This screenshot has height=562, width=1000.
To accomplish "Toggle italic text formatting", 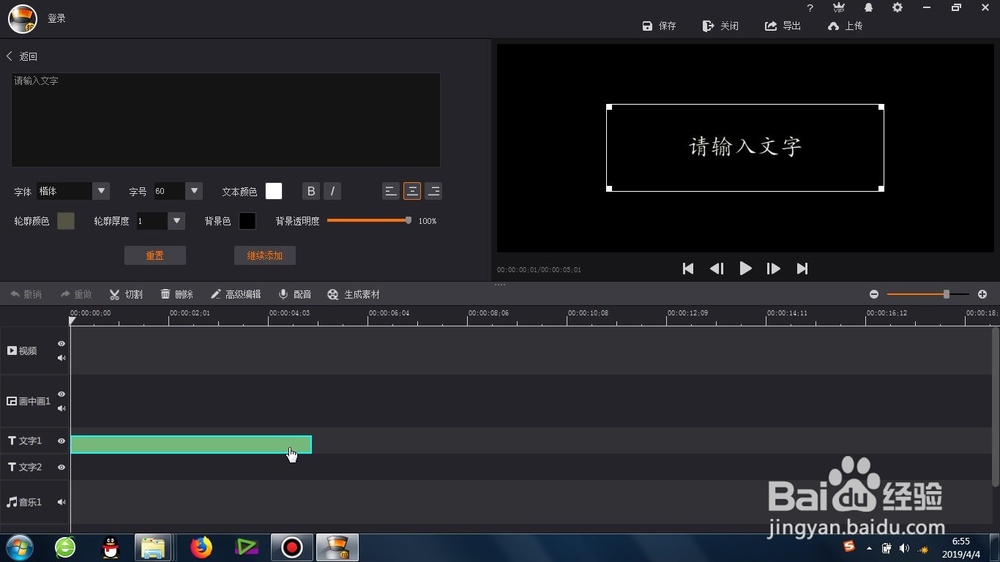I will 332,191.
